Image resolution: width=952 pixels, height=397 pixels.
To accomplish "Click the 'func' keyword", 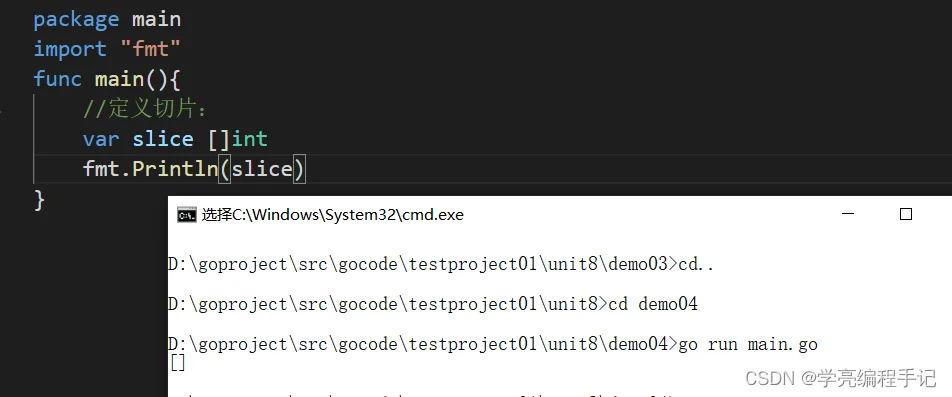I will coord(57,79).
